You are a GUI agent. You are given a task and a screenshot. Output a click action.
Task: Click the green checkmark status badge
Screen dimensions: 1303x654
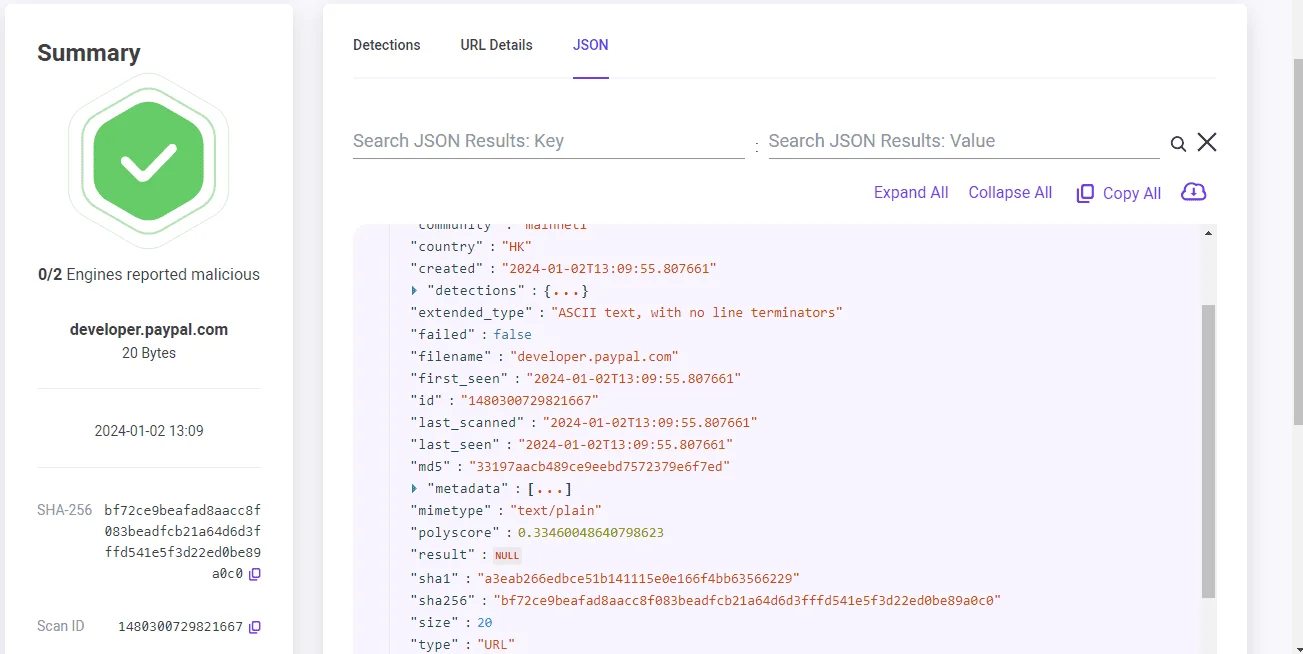(x=148, y=162)
